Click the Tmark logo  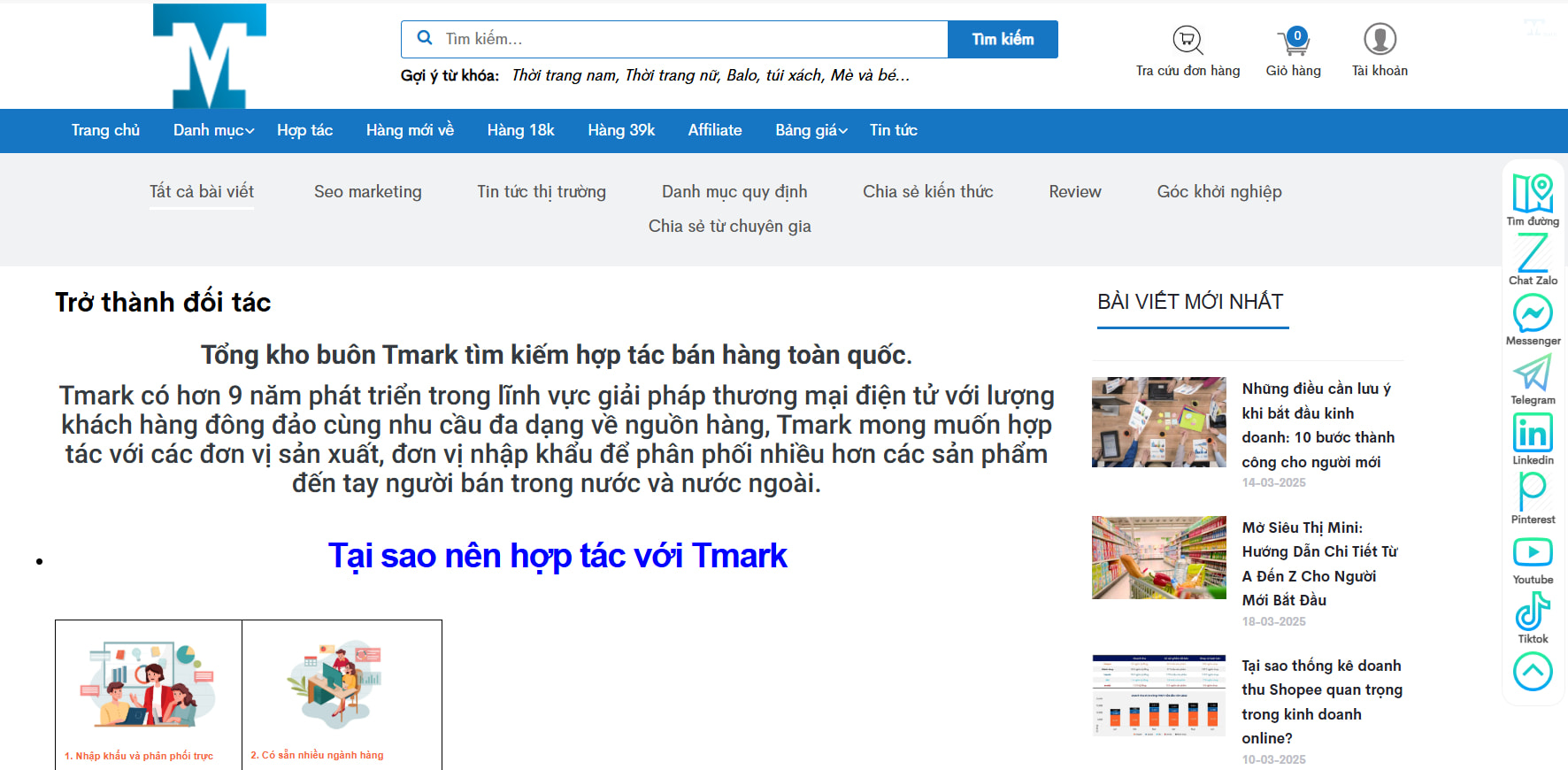coord(210,56)
